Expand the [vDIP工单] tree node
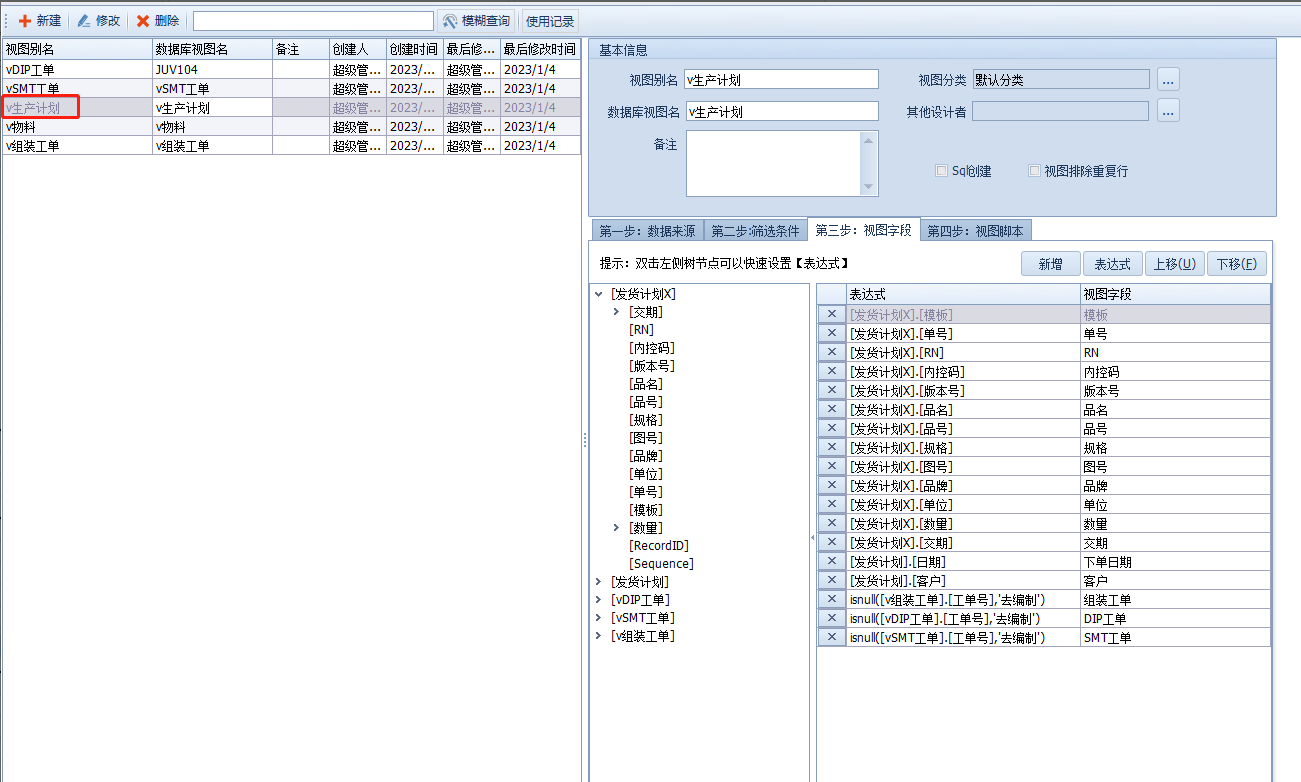Image resolution: width=1301 pixels, height=782 pixels. coord(599,600)
